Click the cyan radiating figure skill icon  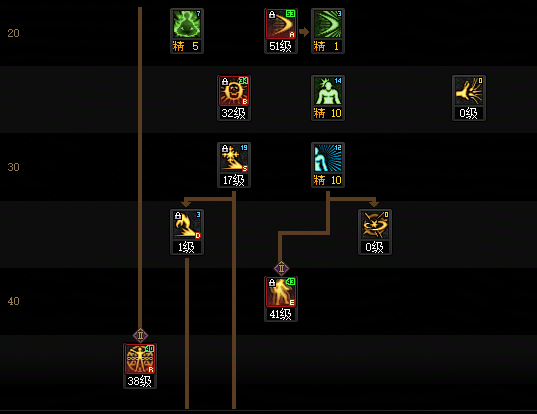tap(328, 158)
